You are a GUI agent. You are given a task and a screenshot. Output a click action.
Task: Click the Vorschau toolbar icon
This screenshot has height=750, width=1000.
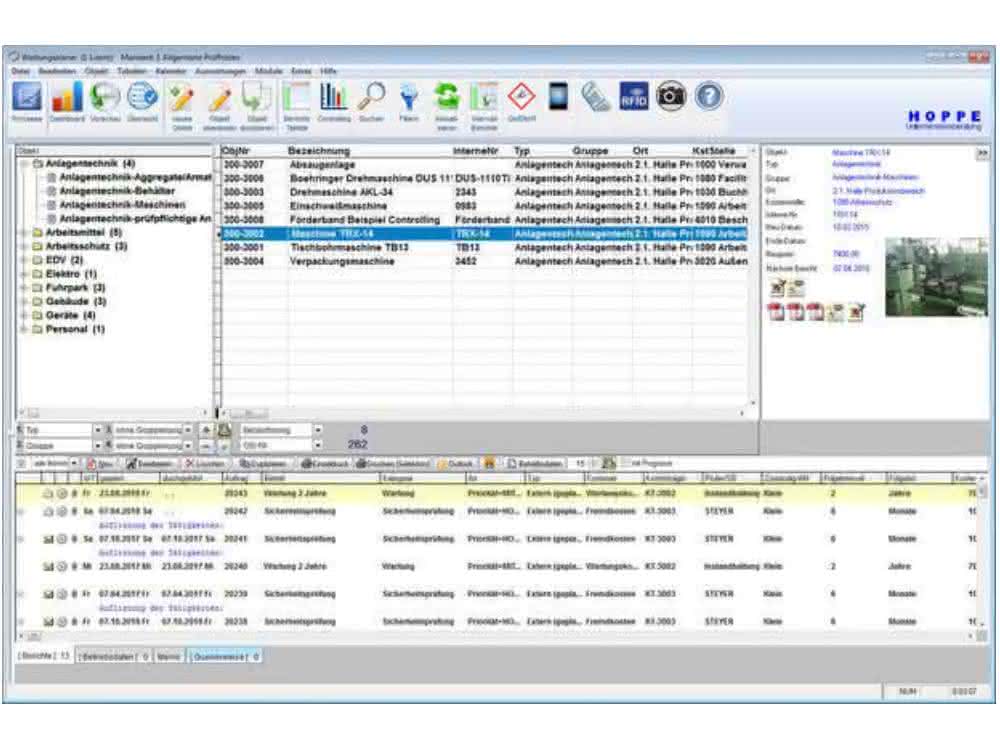105,97
